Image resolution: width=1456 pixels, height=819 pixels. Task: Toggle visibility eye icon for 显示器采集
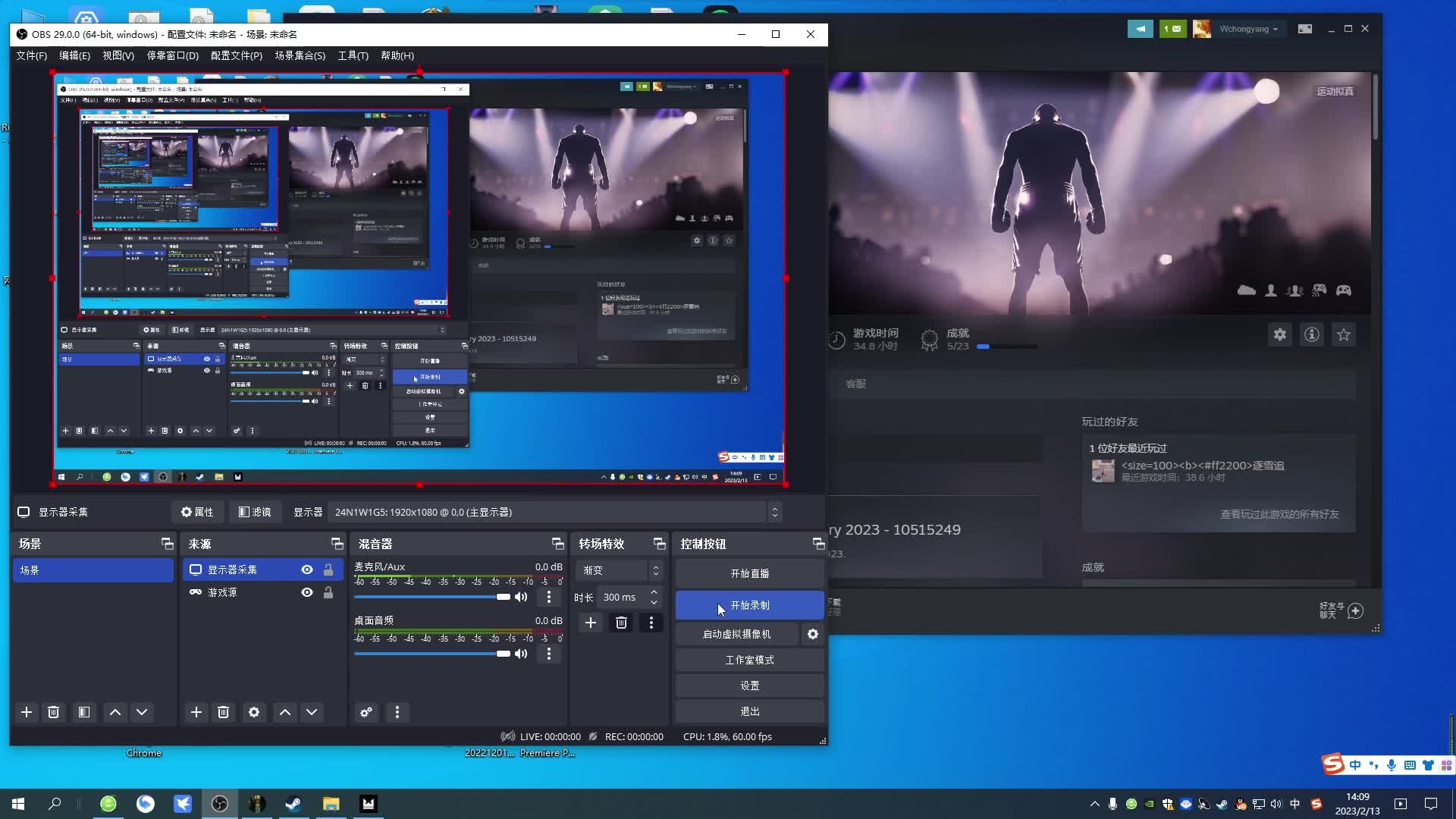[x=308, y=569]
